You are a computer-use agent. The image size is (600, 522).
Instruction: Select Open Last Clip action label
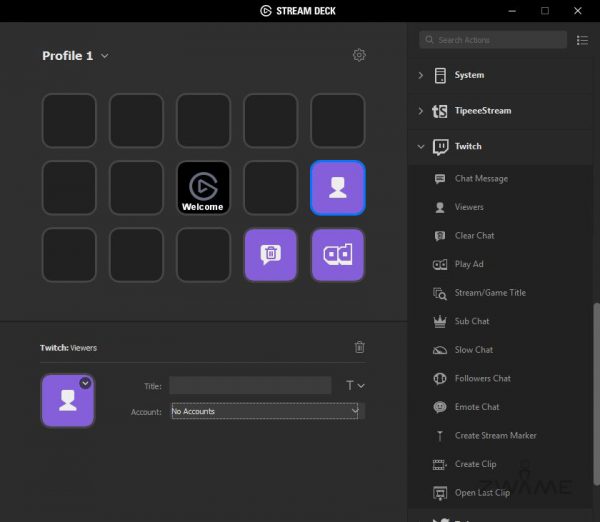coord(482,493)
